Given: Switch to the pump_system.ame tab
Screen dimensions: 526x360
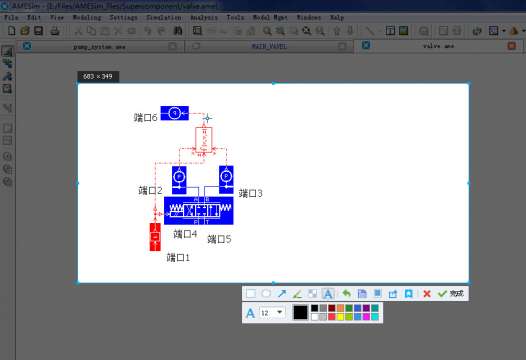Looking at the screenshot, I should pyautogui.click(x=99, y=47).
